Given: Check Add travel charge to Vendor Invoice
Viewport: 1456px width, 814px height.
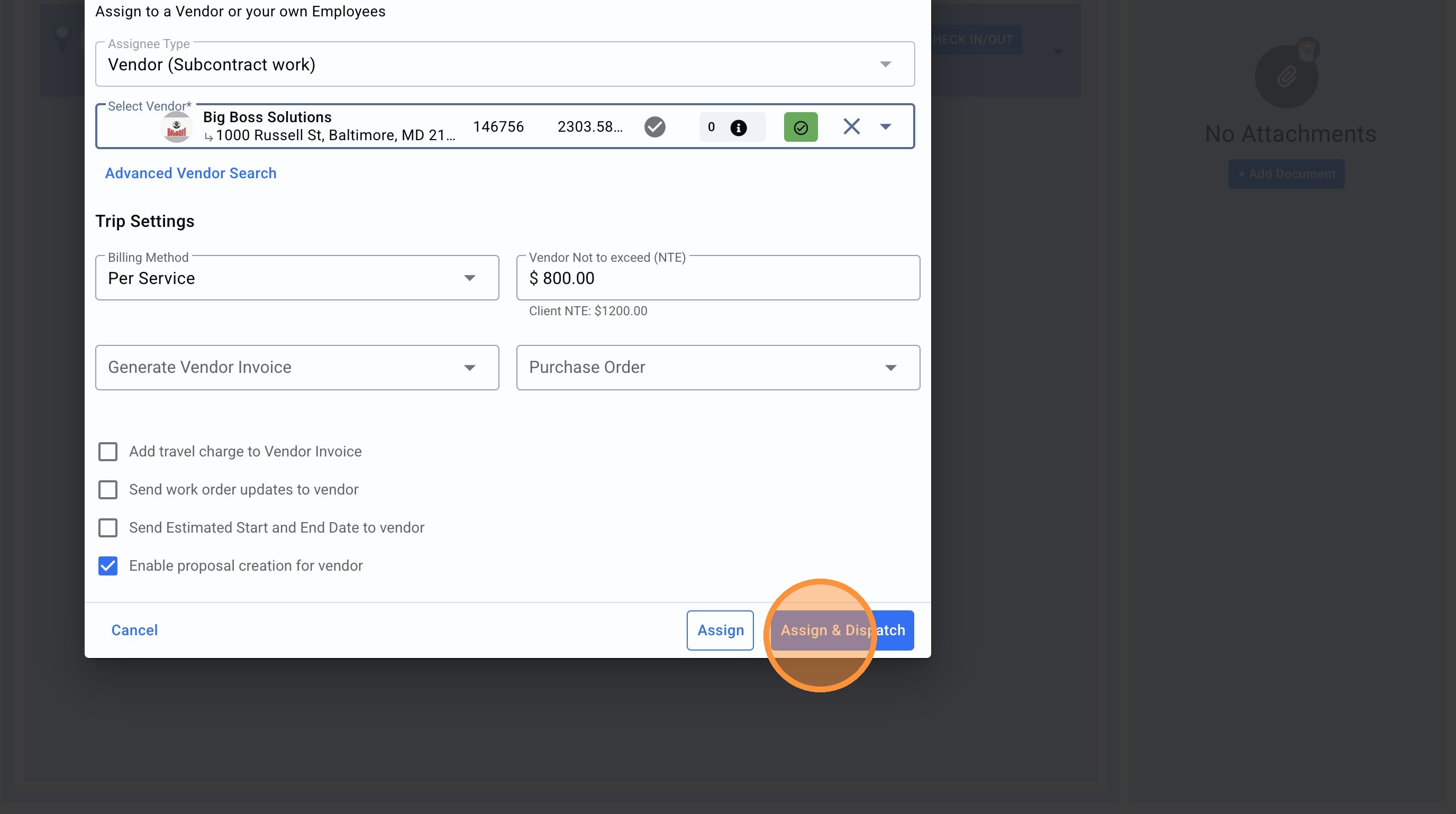Looking at the screenshot, I should pyautogui.click(x=108, y=451).
